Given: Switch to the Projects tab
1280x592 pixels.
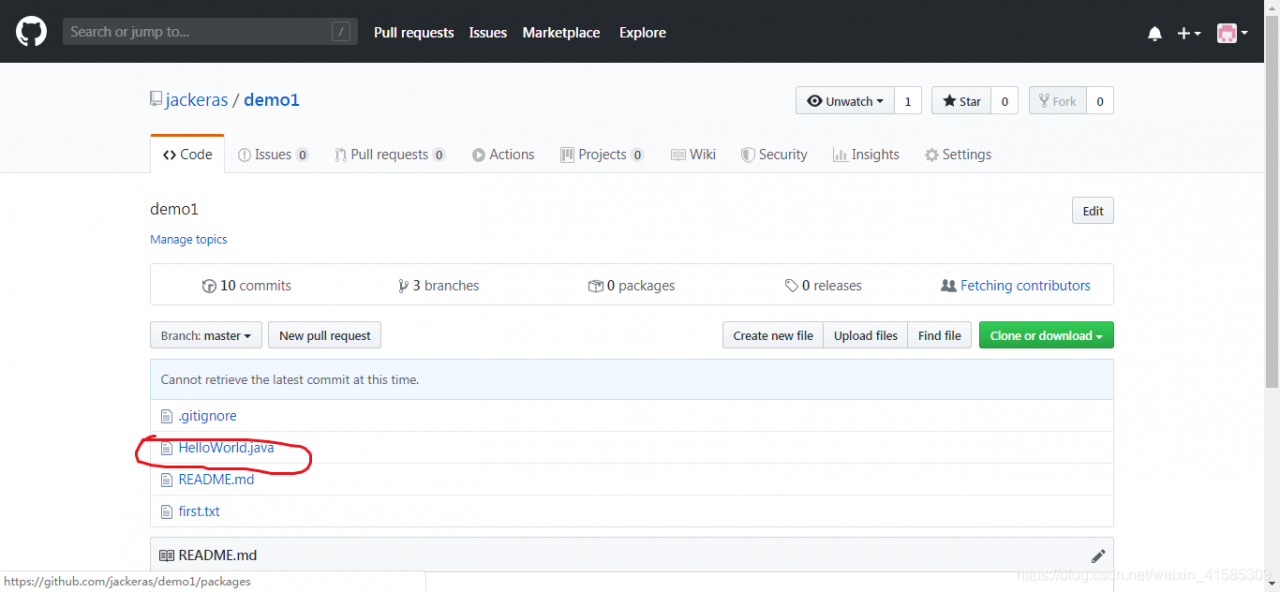Looking at the screenshot, I should 602,154.
